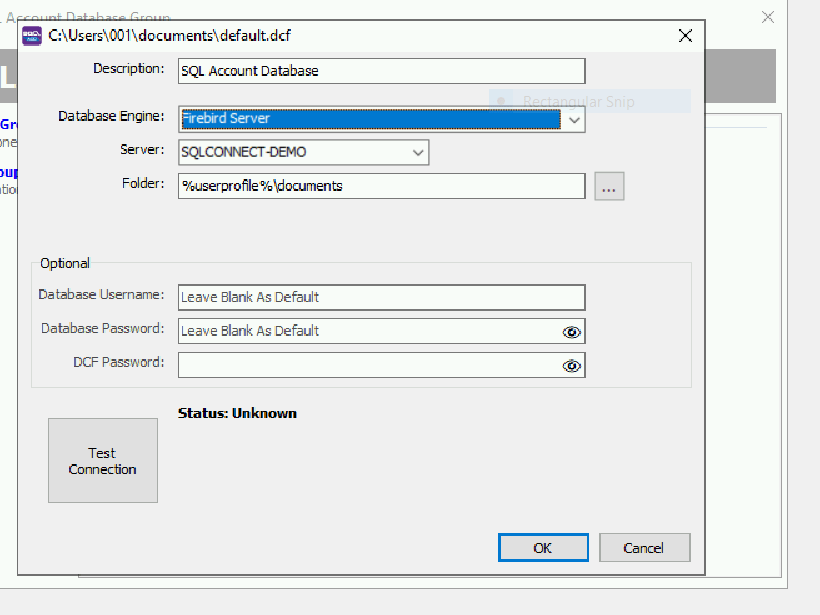Reveal the DCF Password using its eye icon
Screen dimensions: 820x615
(x=571, y=365)
